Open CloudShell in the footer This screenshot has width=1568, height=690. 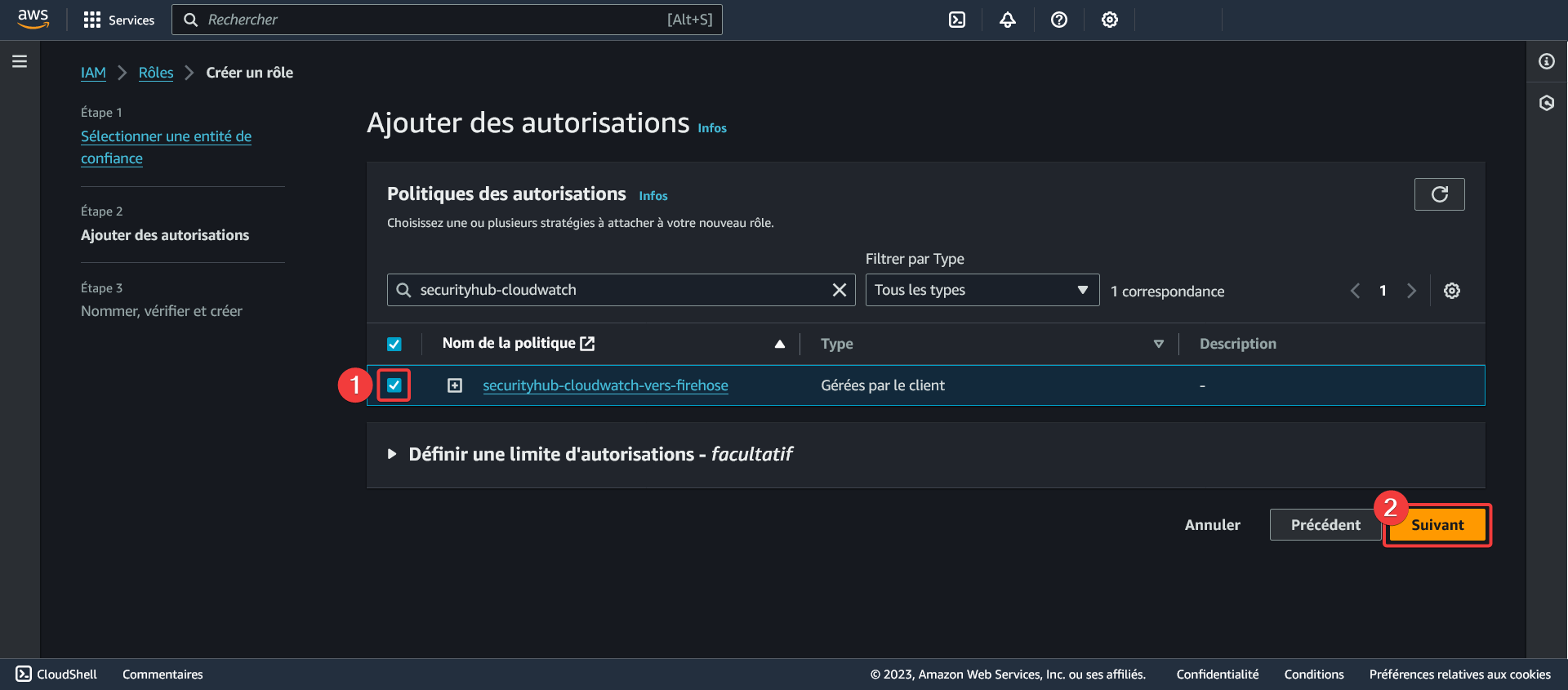pos(56,674)
